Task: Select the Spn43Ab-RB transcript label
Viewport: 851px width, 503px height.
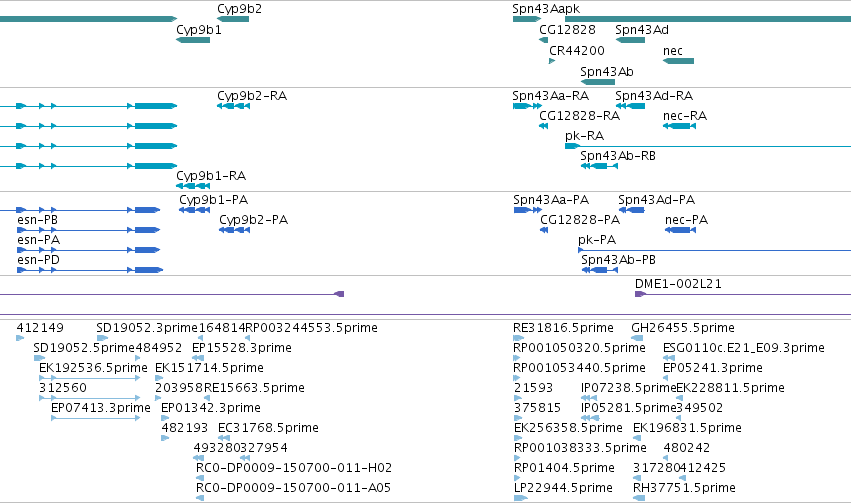Action: click(618, 156)
